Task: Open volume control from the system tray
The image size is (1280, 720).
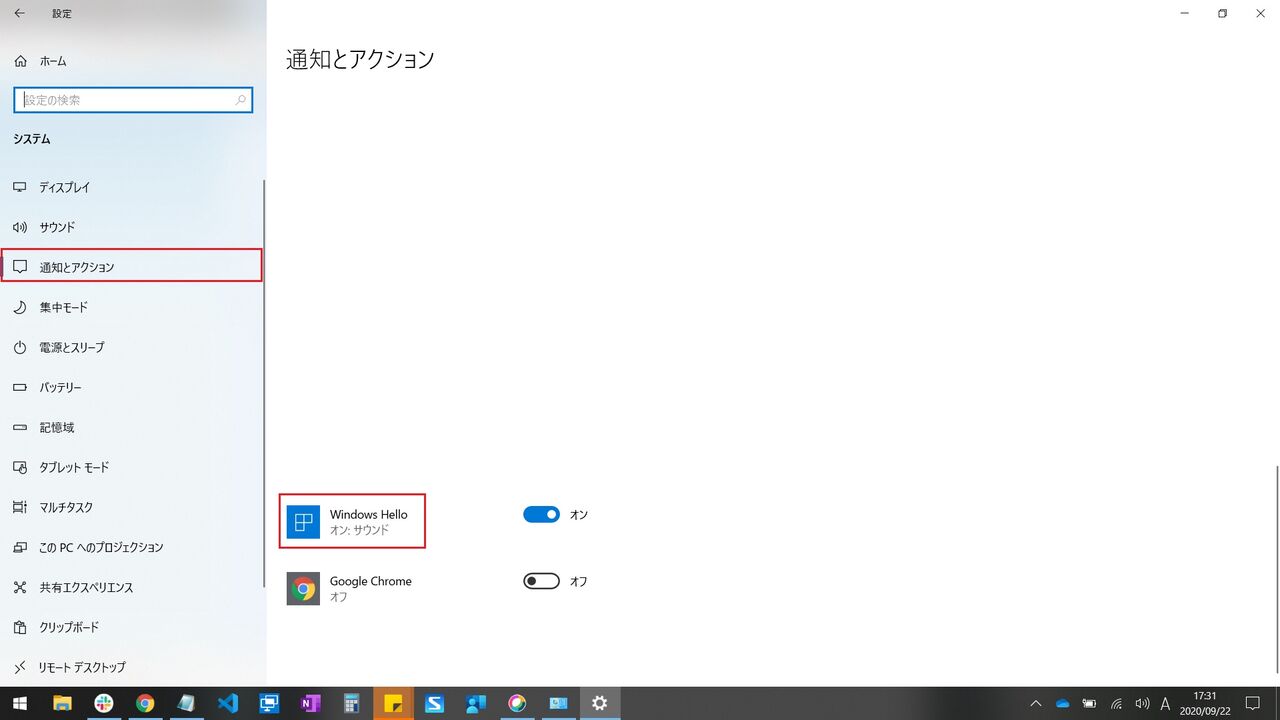Action: [x=1141, y=703]
